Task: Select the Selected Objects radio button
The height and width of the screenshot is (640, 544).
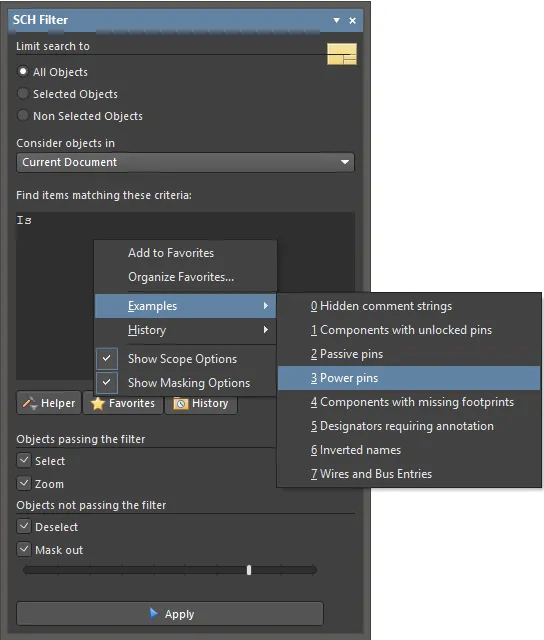Action: click(x=23, y=93)
